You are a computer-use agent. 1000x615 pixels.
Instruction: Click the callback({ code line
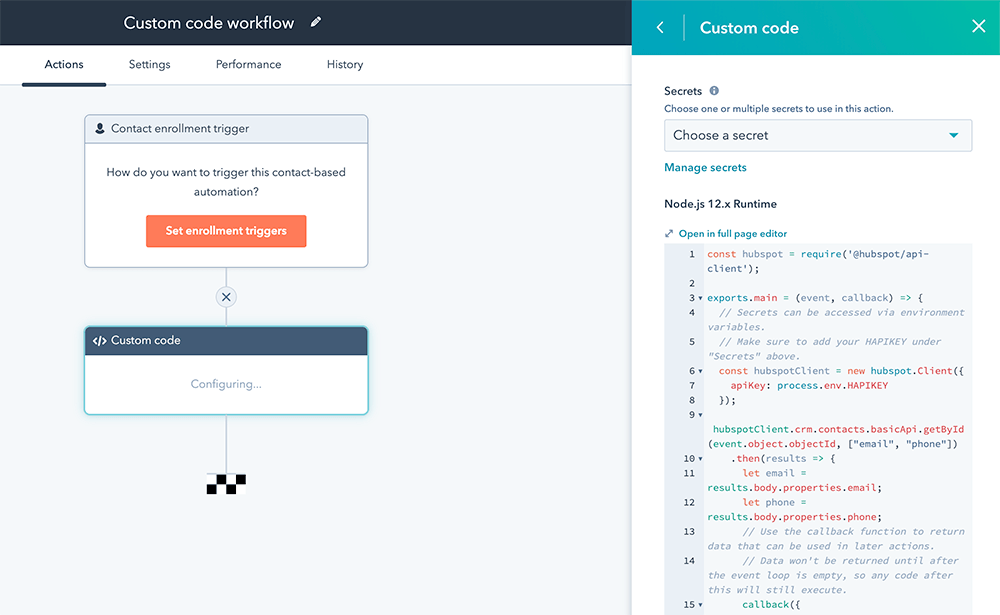click(x=770, y=605)
